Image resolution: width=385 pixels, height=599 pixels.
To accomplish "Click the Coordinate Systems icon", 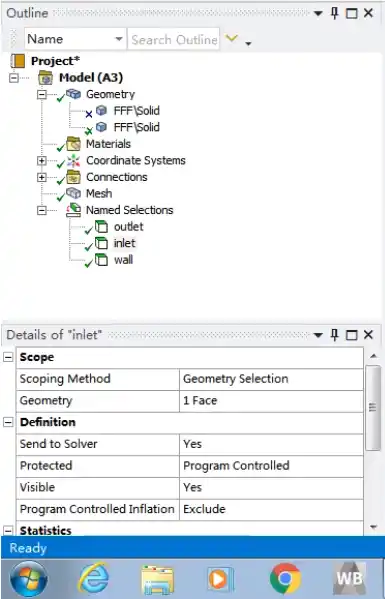I will [73, 160].
